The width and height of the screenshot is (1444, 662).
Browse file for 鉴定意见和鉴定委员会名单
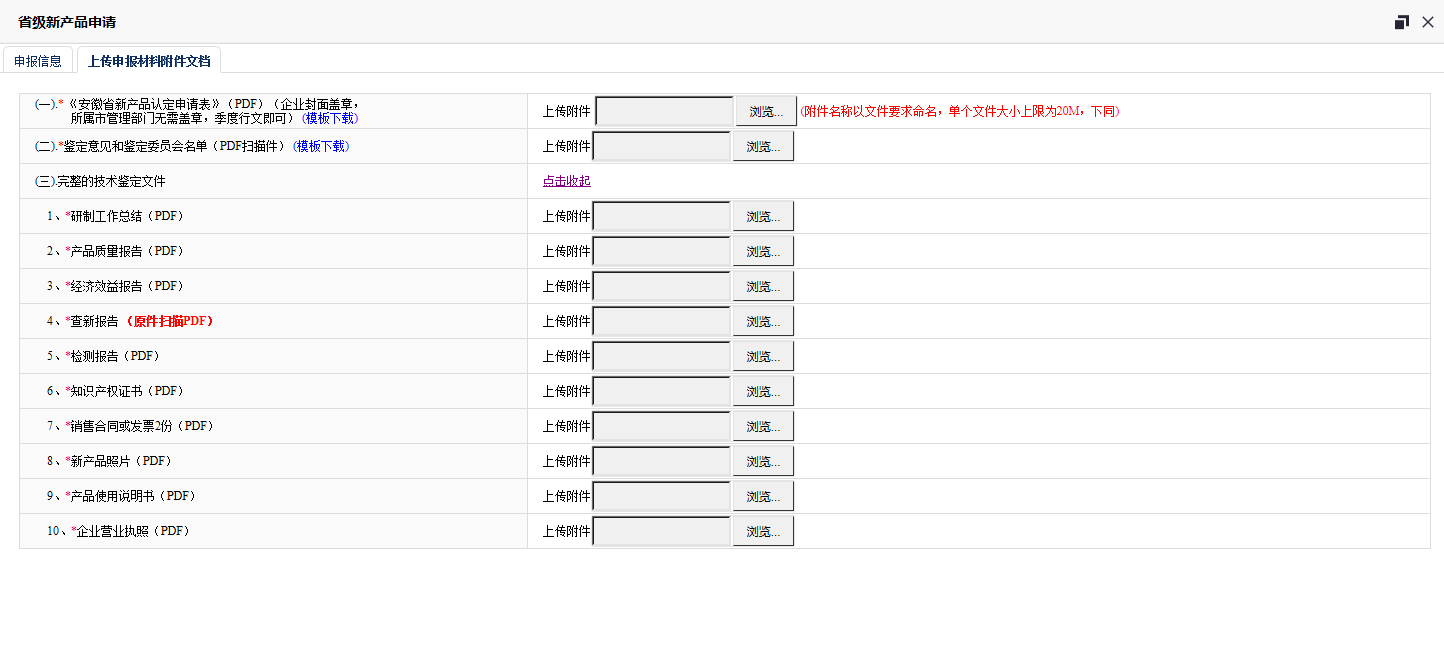763,146
